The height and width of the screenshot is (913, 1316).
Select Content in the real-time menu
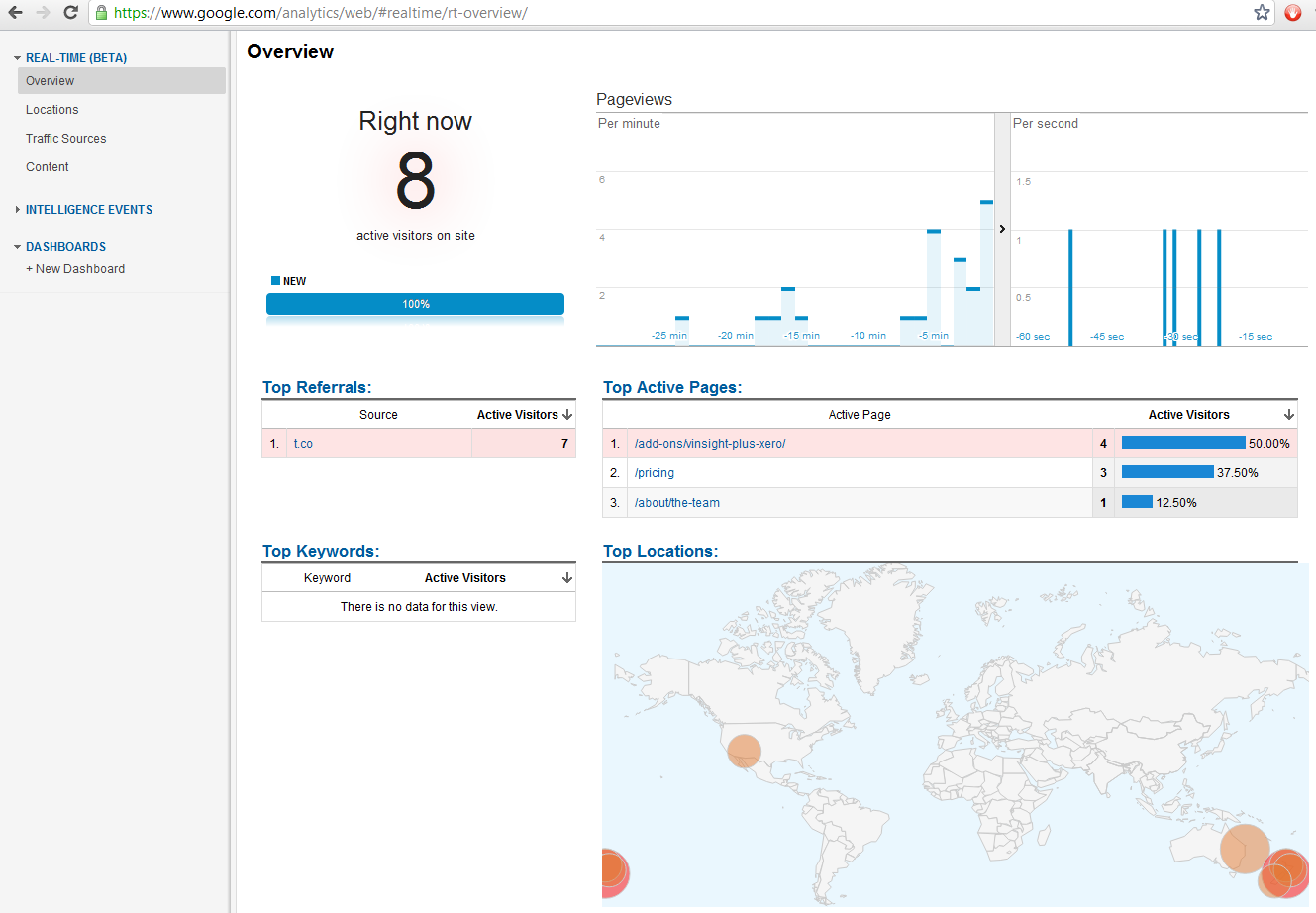48,167
